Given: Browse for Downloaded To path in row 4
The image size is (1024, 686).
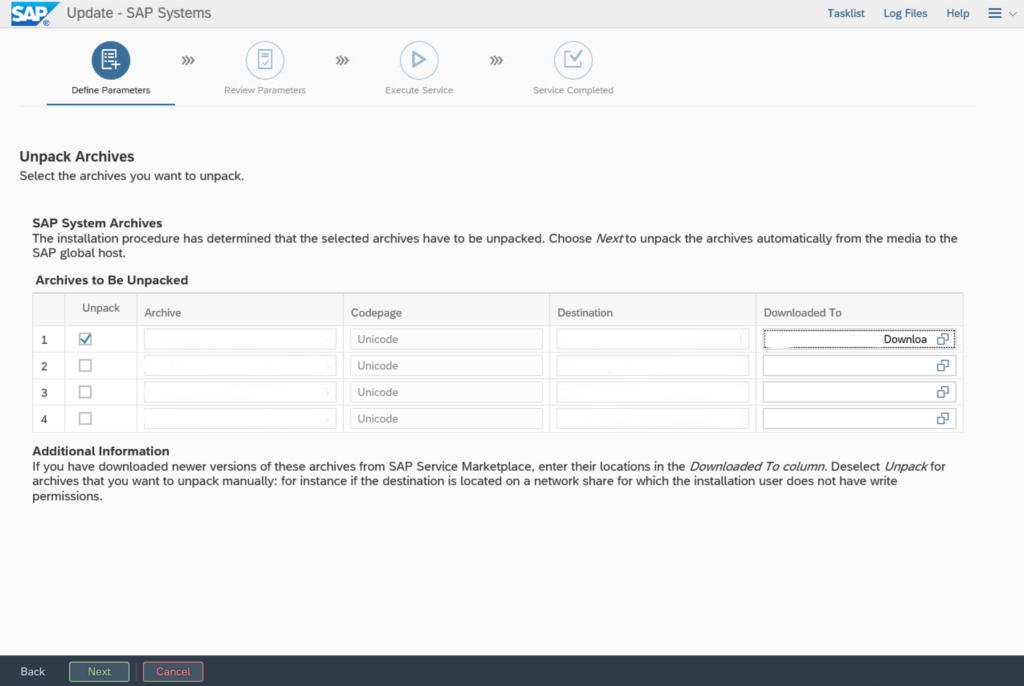Looking at the screenshot, I should coord(942,419).
